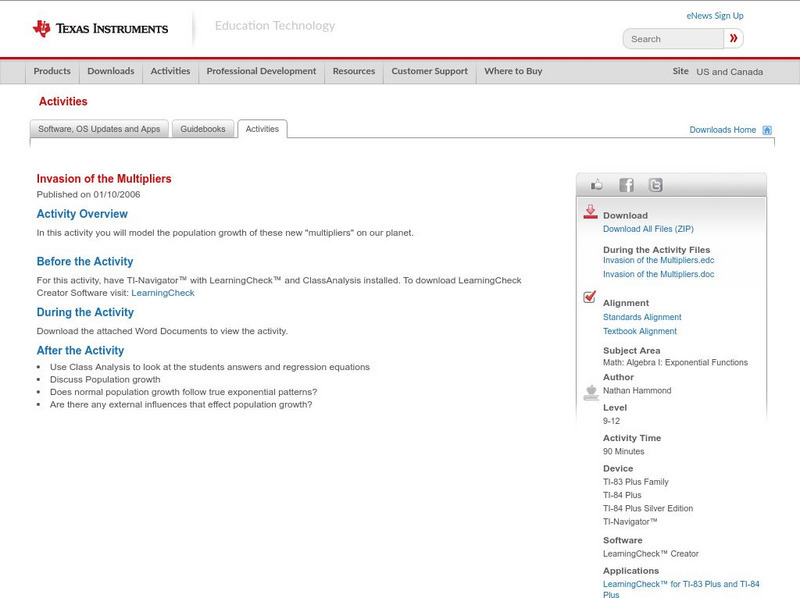
Task: Click author name Nathan Hammond
Action: (637, 390)
